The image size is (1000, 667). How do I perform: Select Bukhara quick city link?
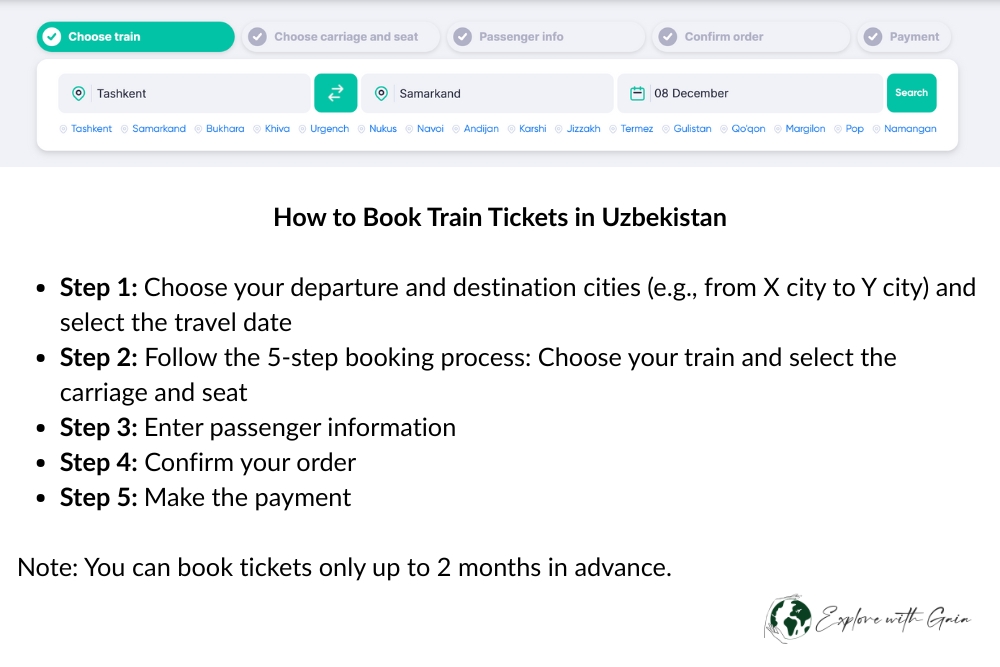224,129
